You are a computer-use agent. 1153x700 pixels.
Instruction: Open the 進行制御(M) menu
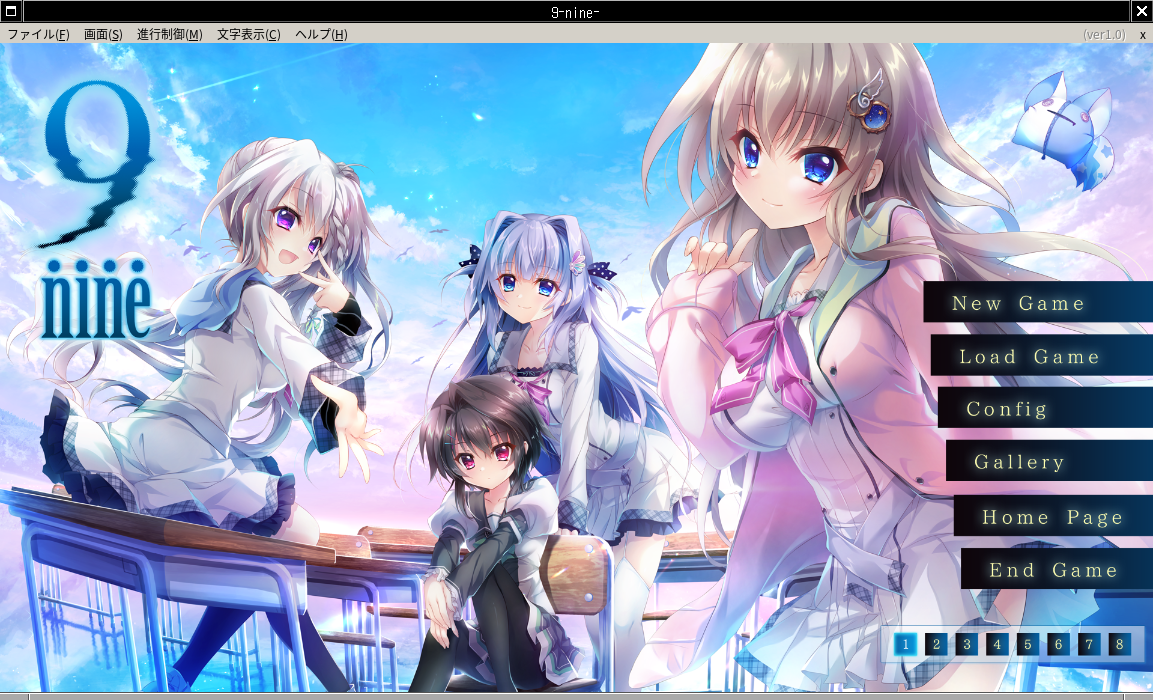pyautogui.click(x=170, y=35)
